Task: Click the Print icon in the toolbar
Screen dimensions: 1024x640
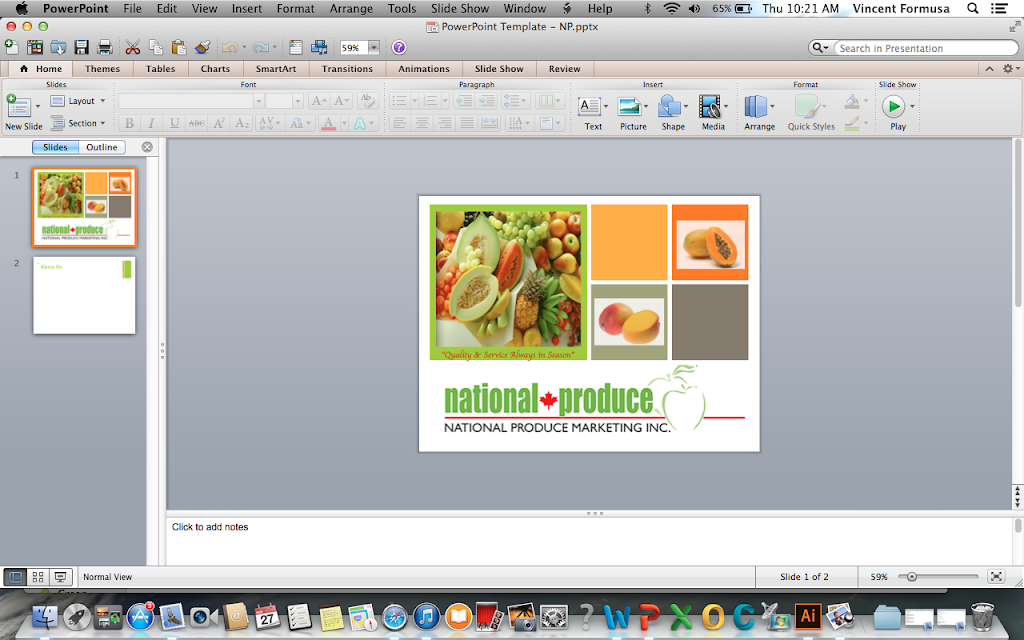Action: click(x=104, y=47)
